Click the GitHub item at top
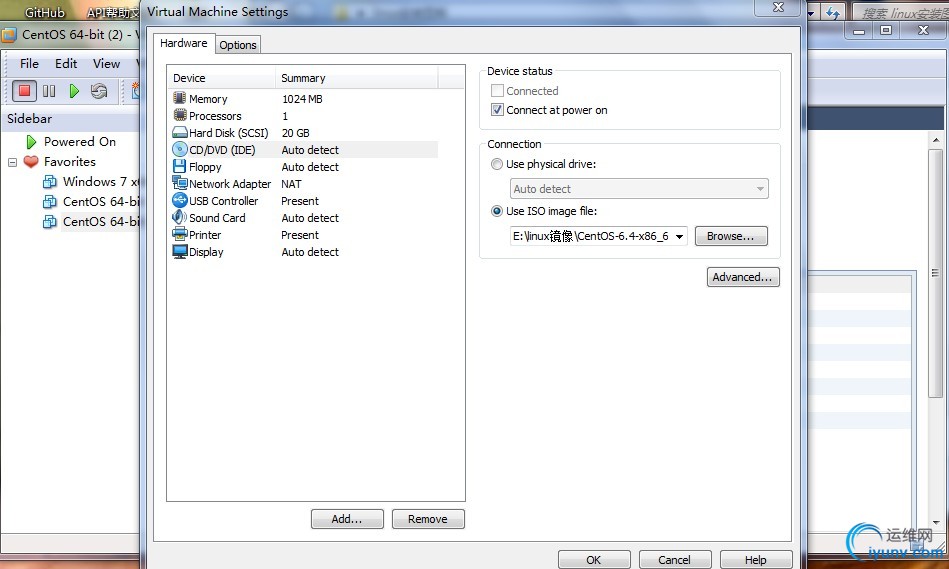Viewport: 949px width, 569px height. 44,12
